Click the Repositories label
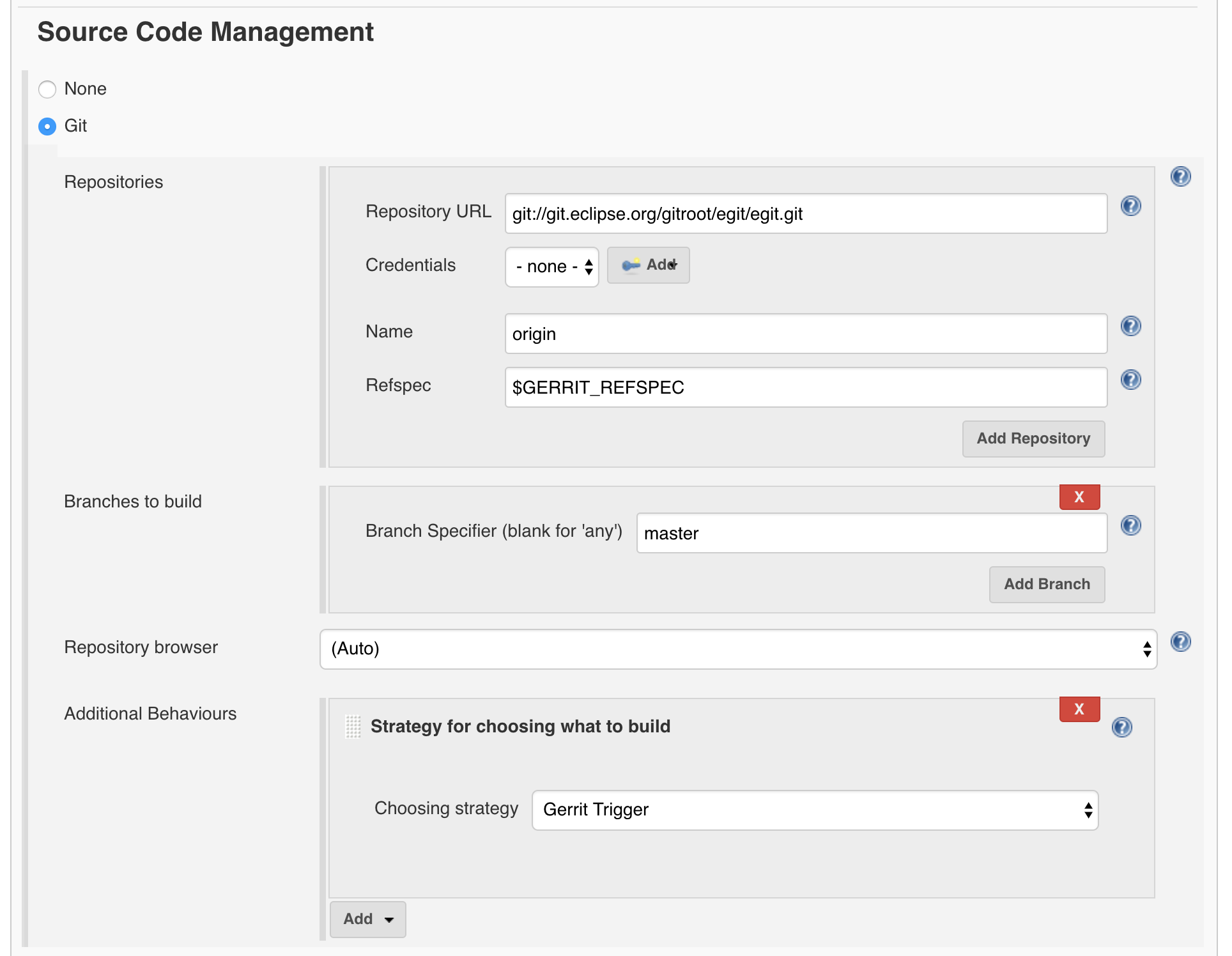The width and height of the screenshot is (1232, 956). 114,182
